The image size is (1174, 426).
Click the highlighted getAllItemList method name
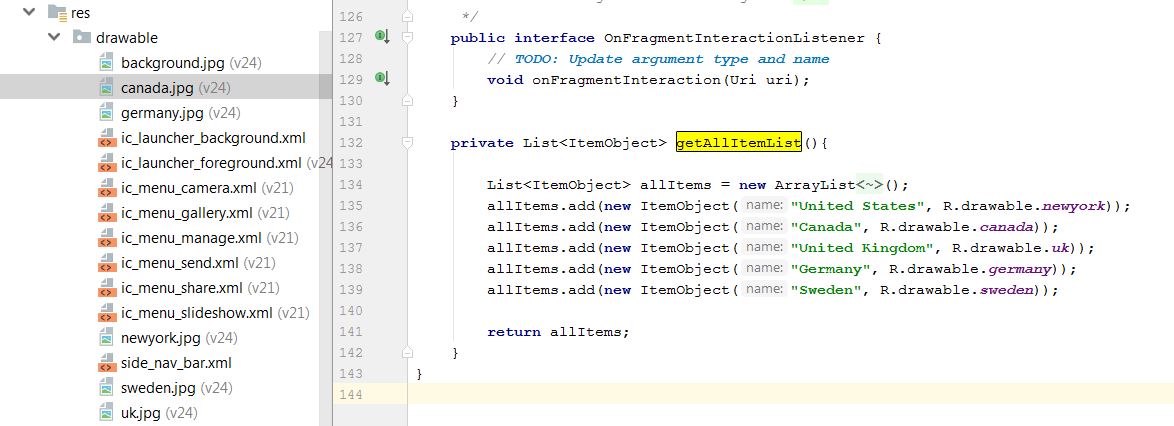[x=738, y=142]
